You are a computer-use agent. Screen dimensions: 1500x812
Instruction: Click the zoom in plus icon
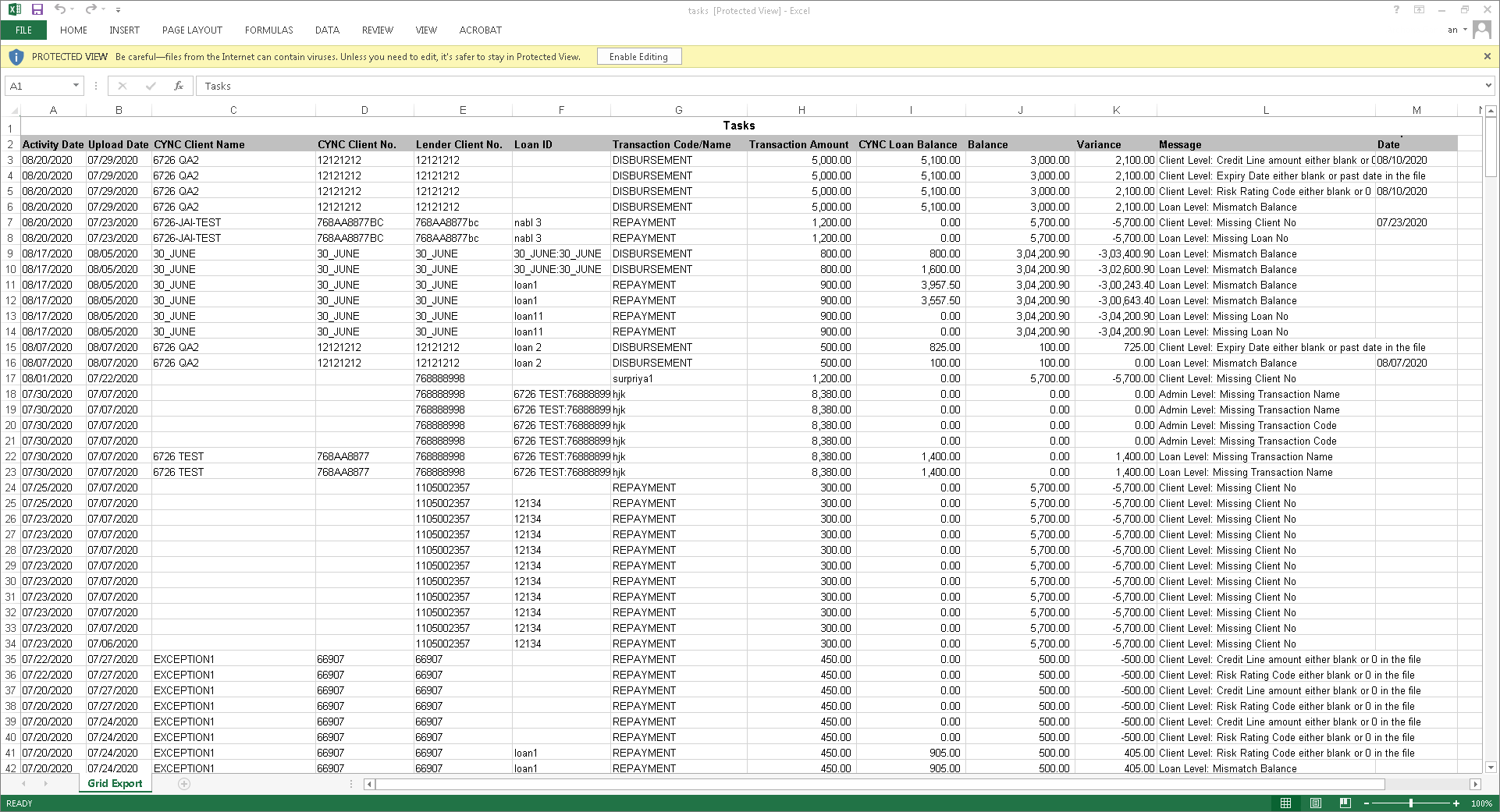coord(1456,803)
